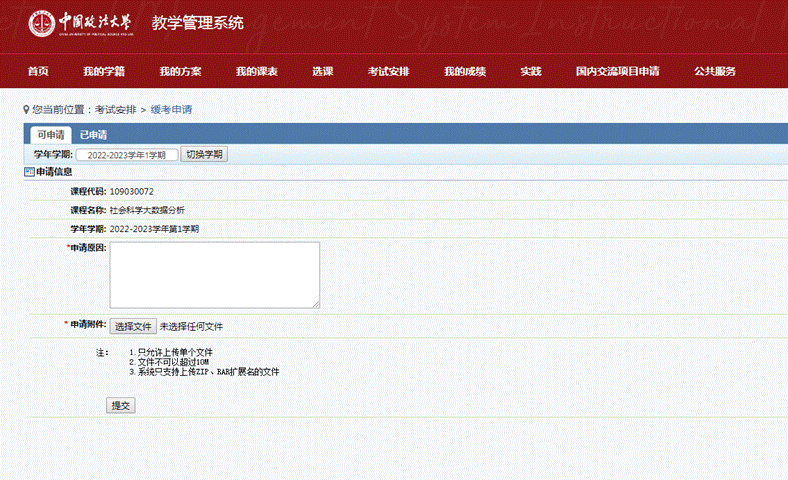Click the location pin icon before the breadcrumb
The height and width of the screenshot is (480, 788).
point(26,108)
